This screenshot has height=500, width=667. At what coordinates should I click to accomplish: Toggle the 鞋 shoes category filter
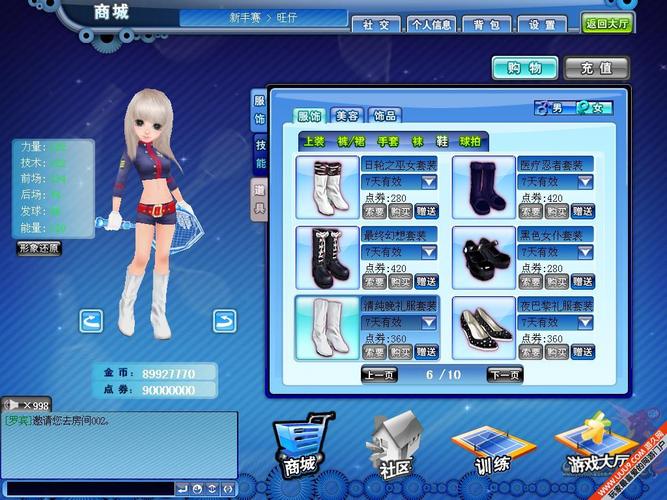(442, 142)
